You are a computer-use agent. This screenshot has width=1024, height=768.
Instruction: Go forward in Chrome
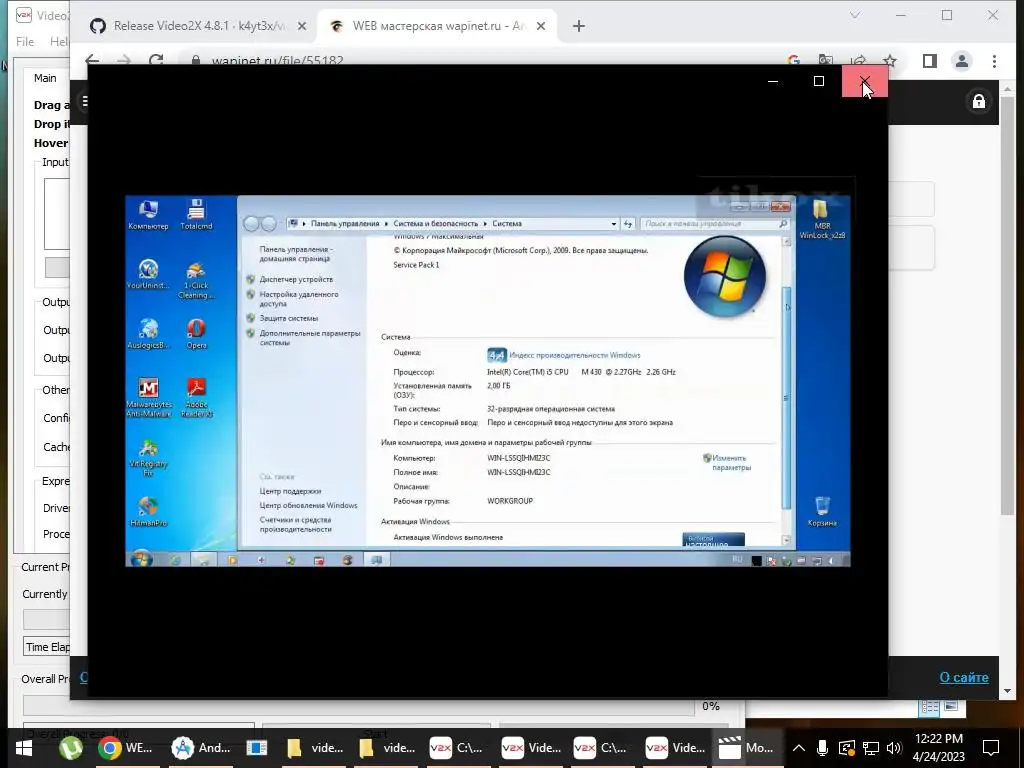tap(123, 60)
